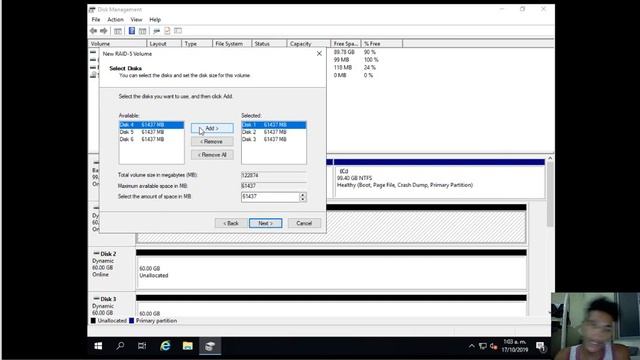Click the Status column header

[269, 44]
